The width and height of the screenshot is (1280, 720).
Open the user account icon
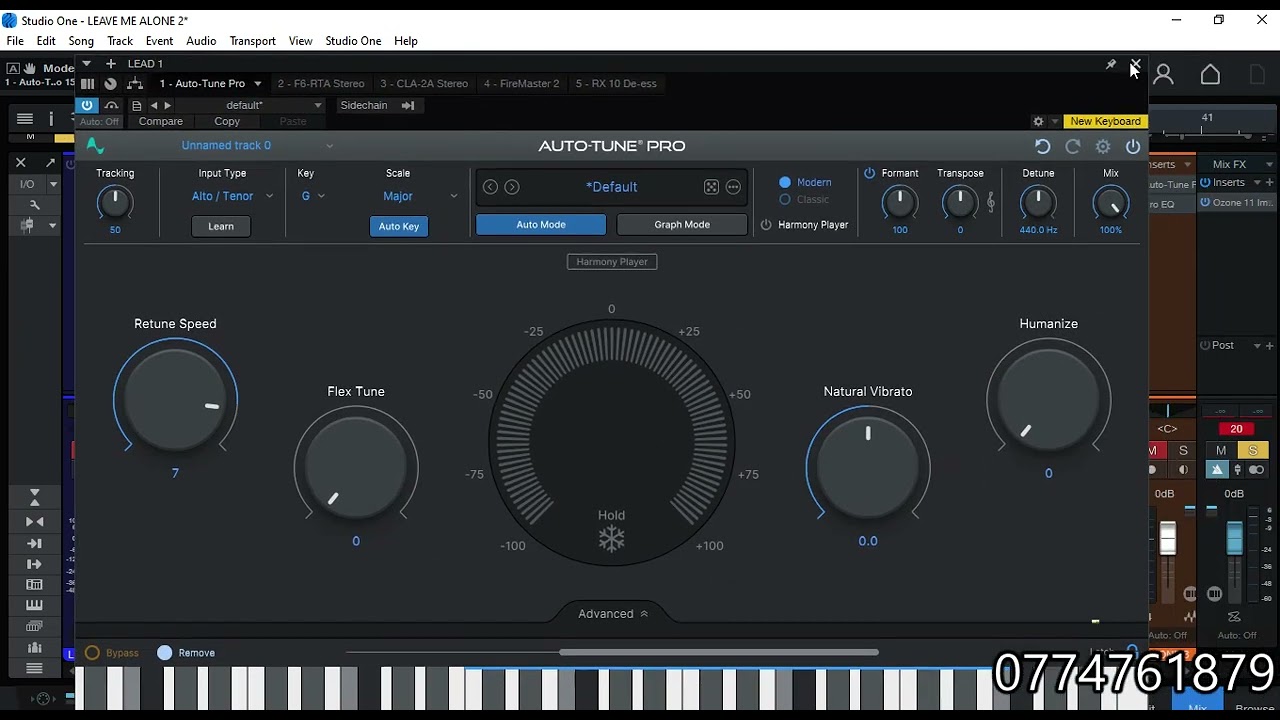click(1164, 74)
